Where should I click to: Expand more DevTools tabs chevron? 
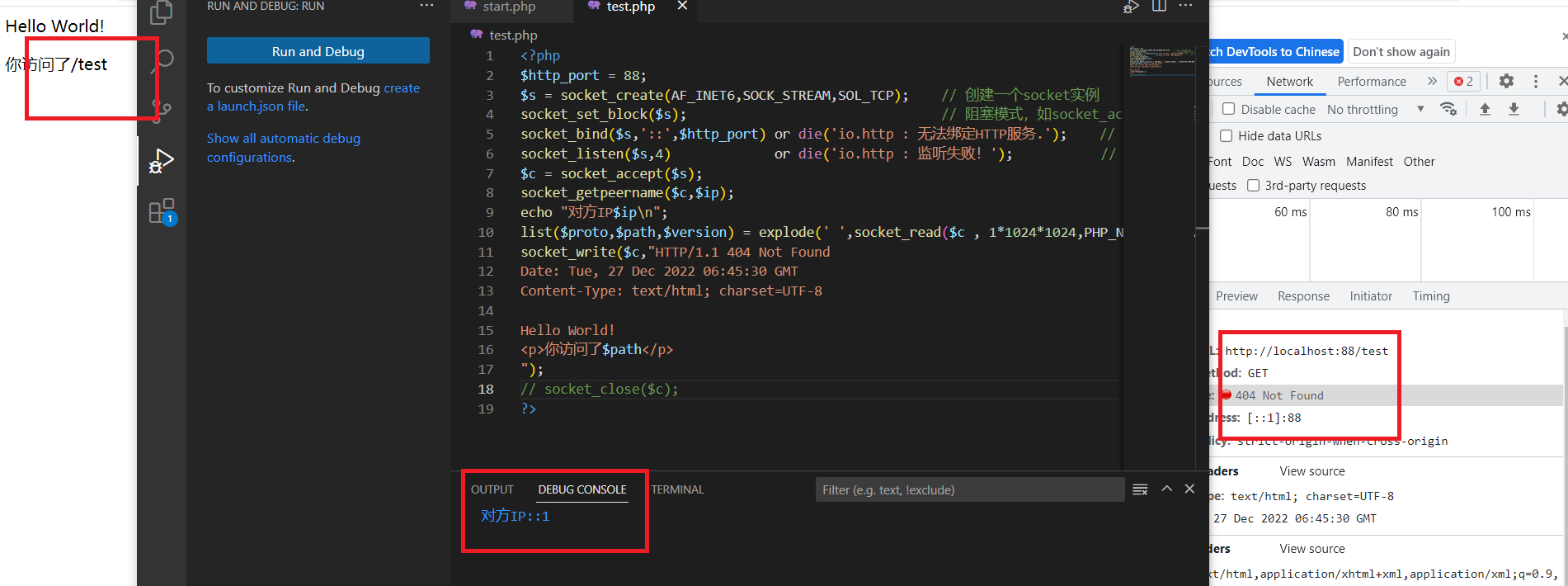point(1432,81)
